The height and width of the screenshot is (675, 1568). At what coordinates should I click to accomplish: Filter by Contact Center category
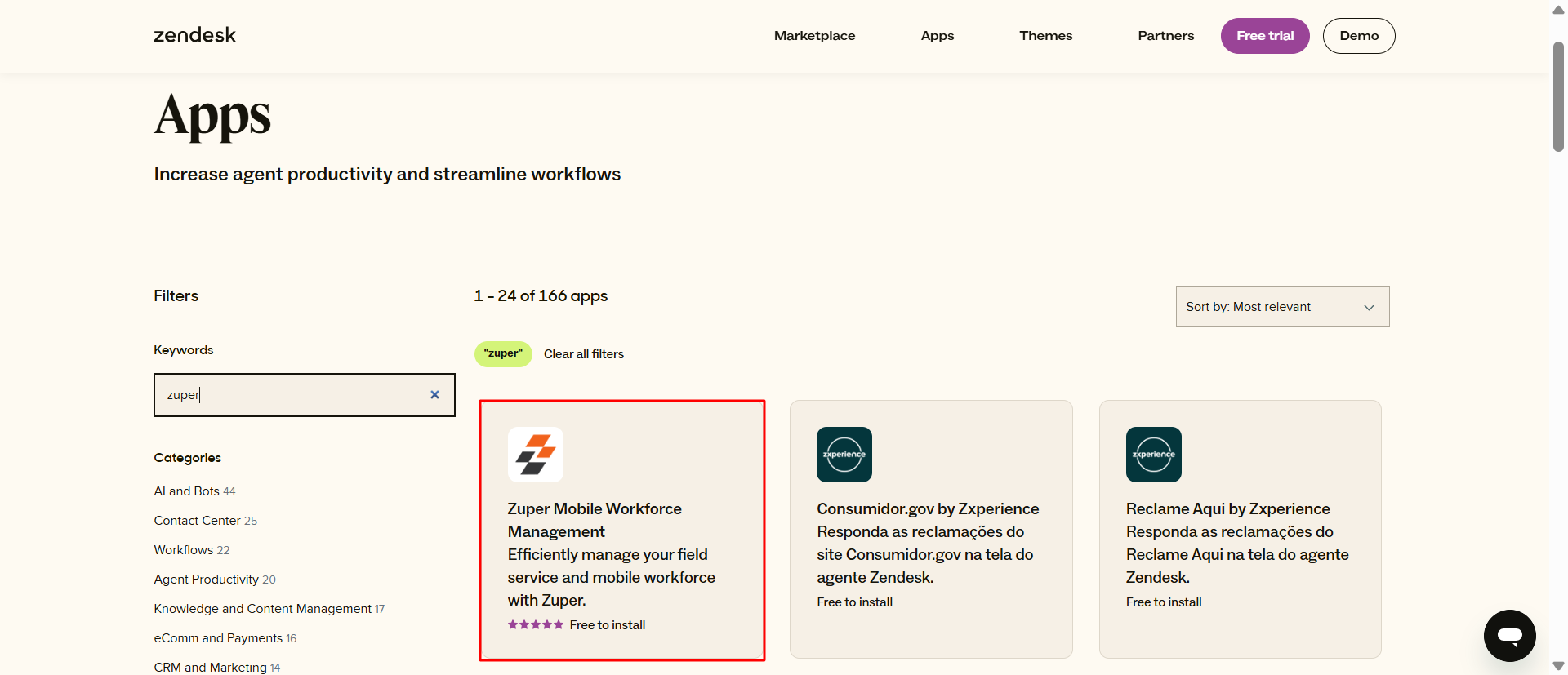[x=206, y=521]
